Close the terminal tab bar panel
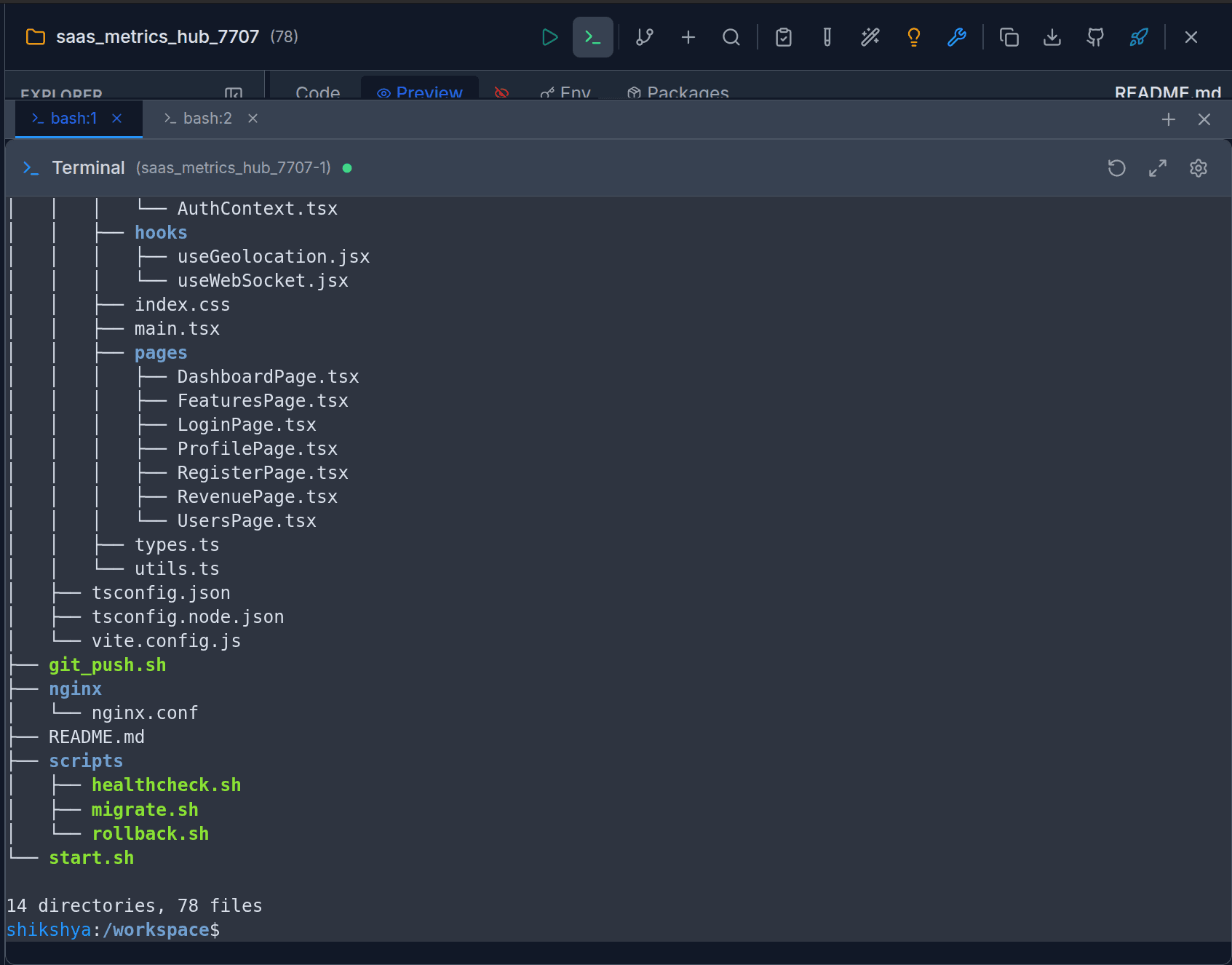1232x965 pixels. pos(1204,119)
